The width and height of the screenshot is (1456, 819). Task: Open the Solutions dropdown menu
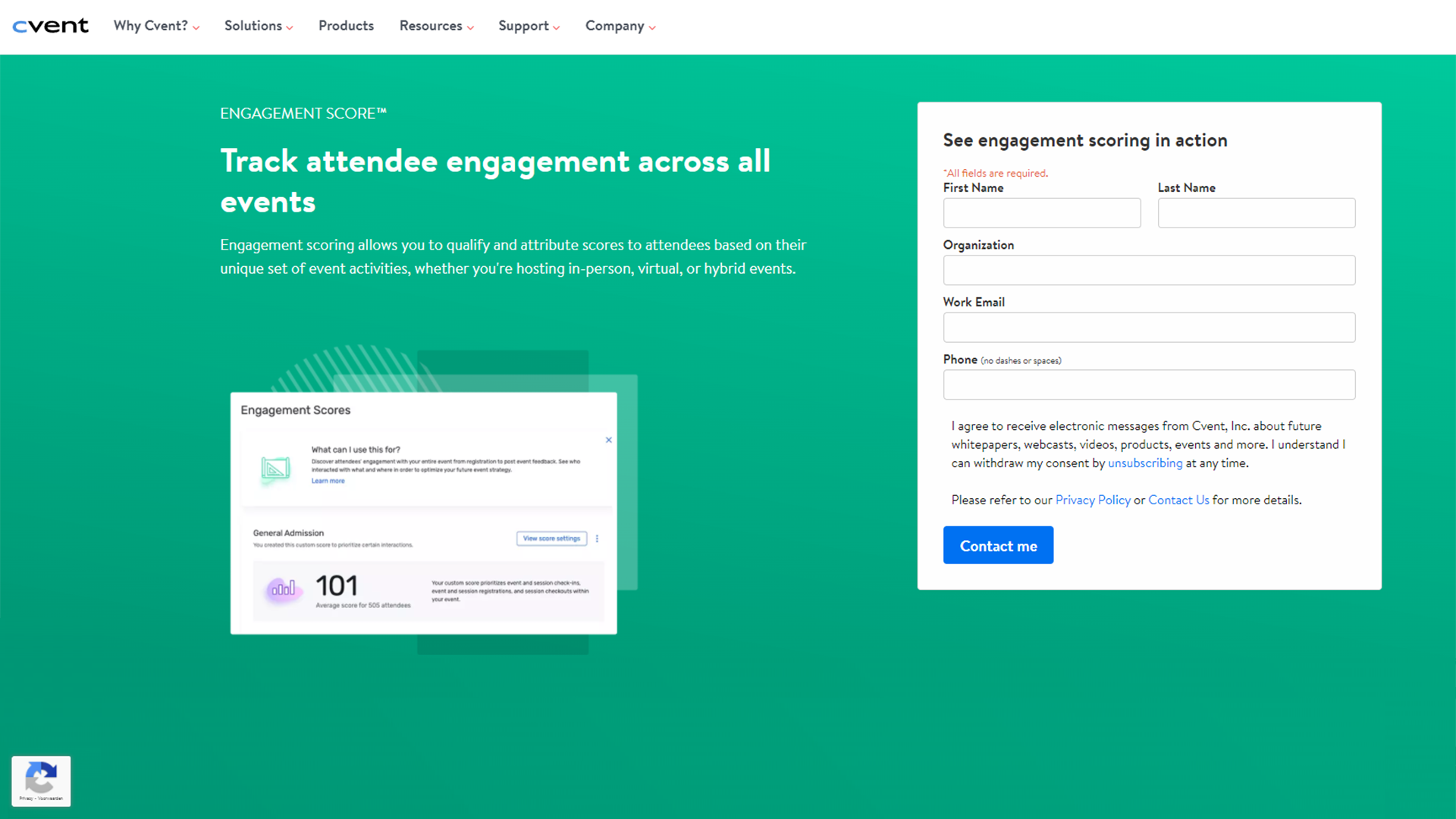pos(258,26)
